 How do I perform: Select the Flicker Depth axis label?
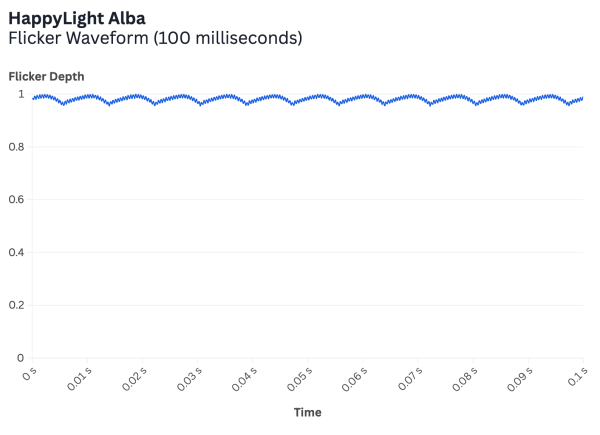47,75
